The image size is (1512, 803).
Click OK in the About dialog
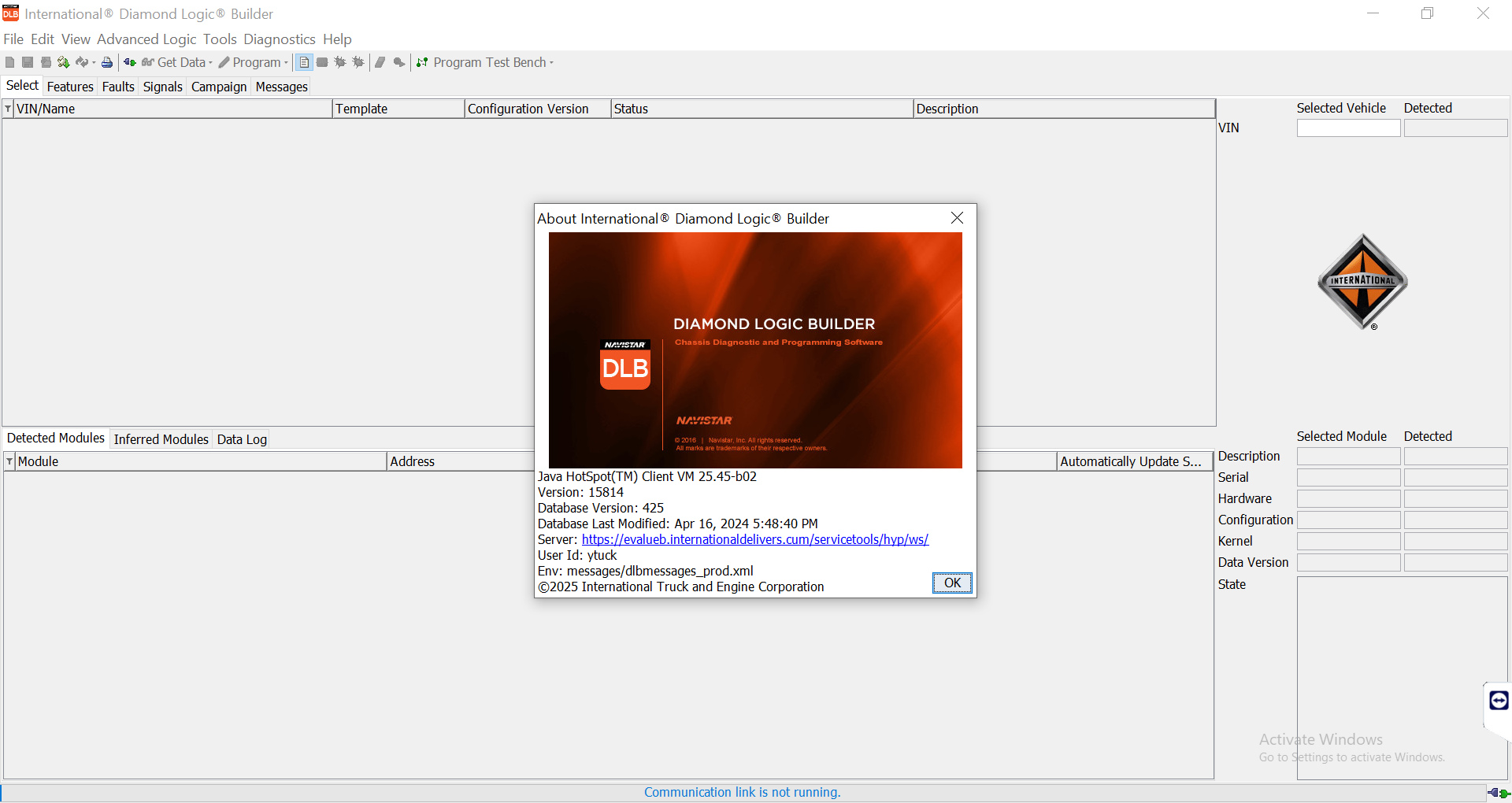click(952, 583)
